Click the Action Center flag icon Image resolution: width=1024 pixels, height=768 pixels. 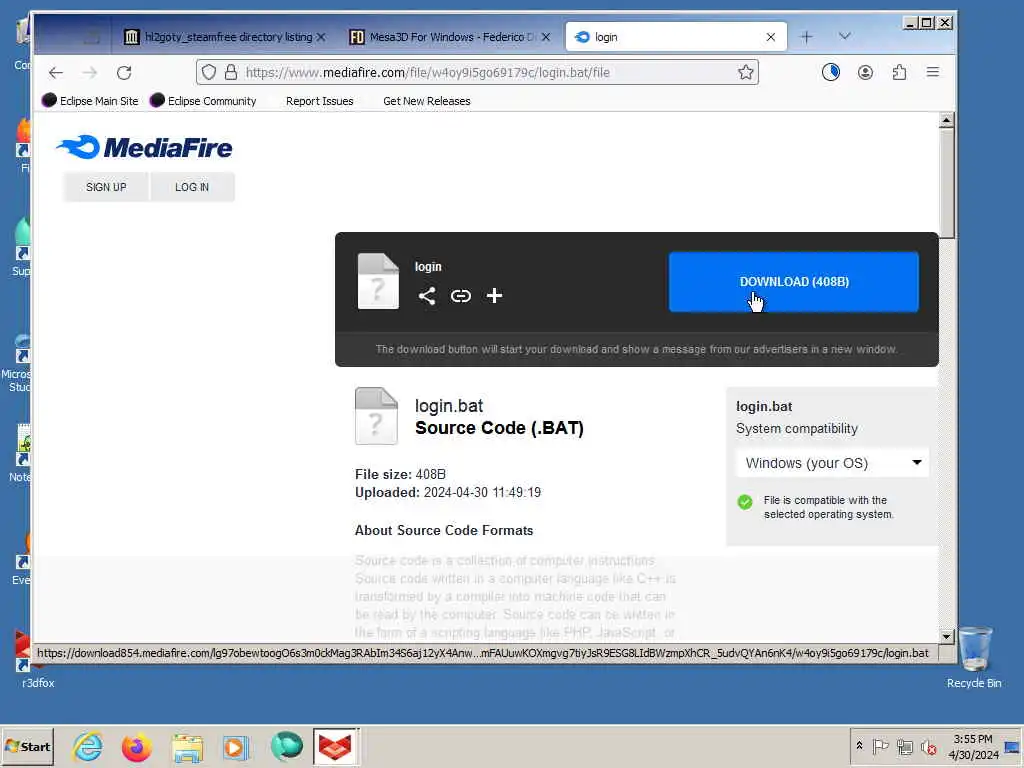tap(880, 746)
